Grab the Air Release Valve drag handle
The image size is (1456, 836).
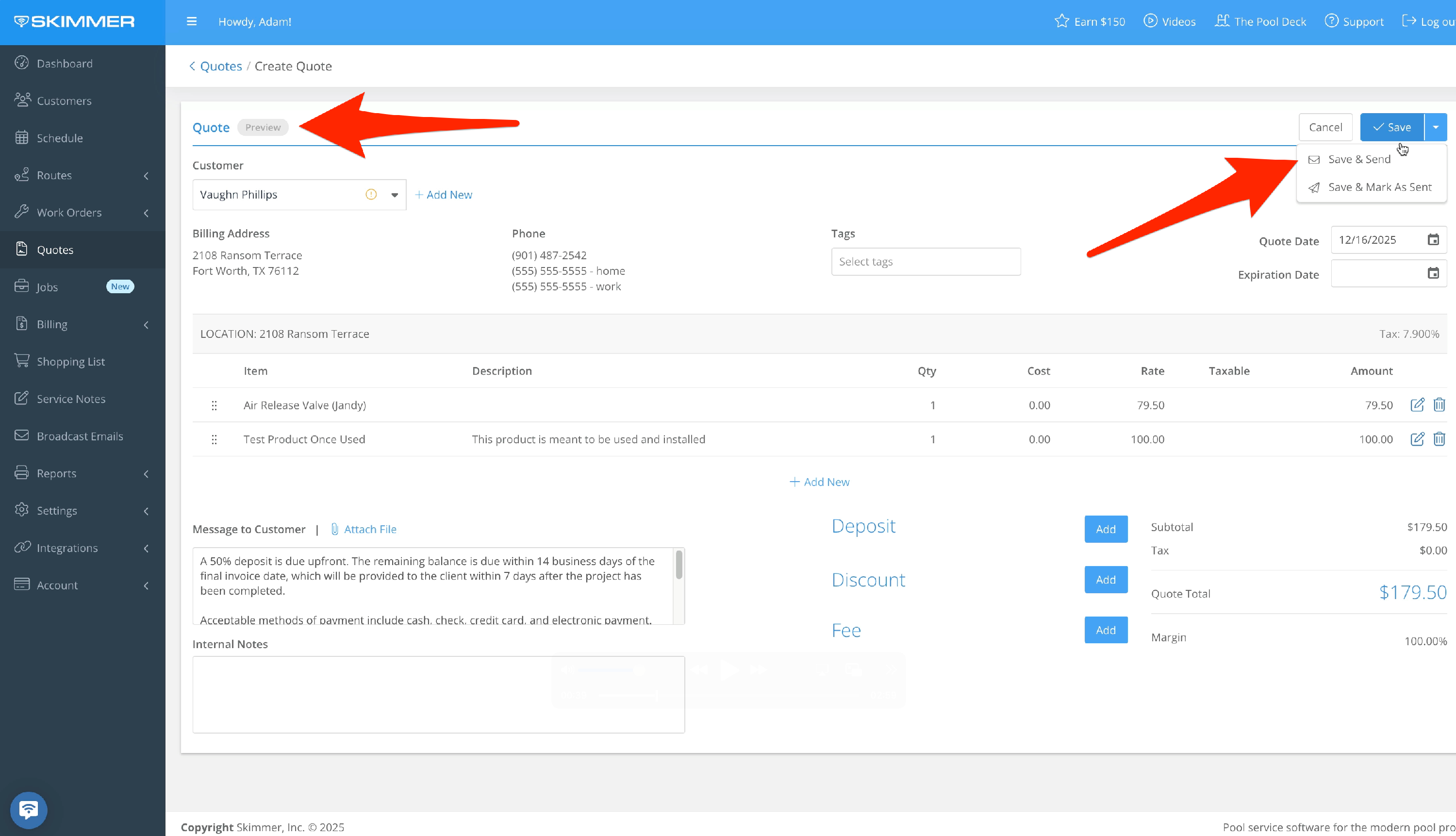pos(214,405)
